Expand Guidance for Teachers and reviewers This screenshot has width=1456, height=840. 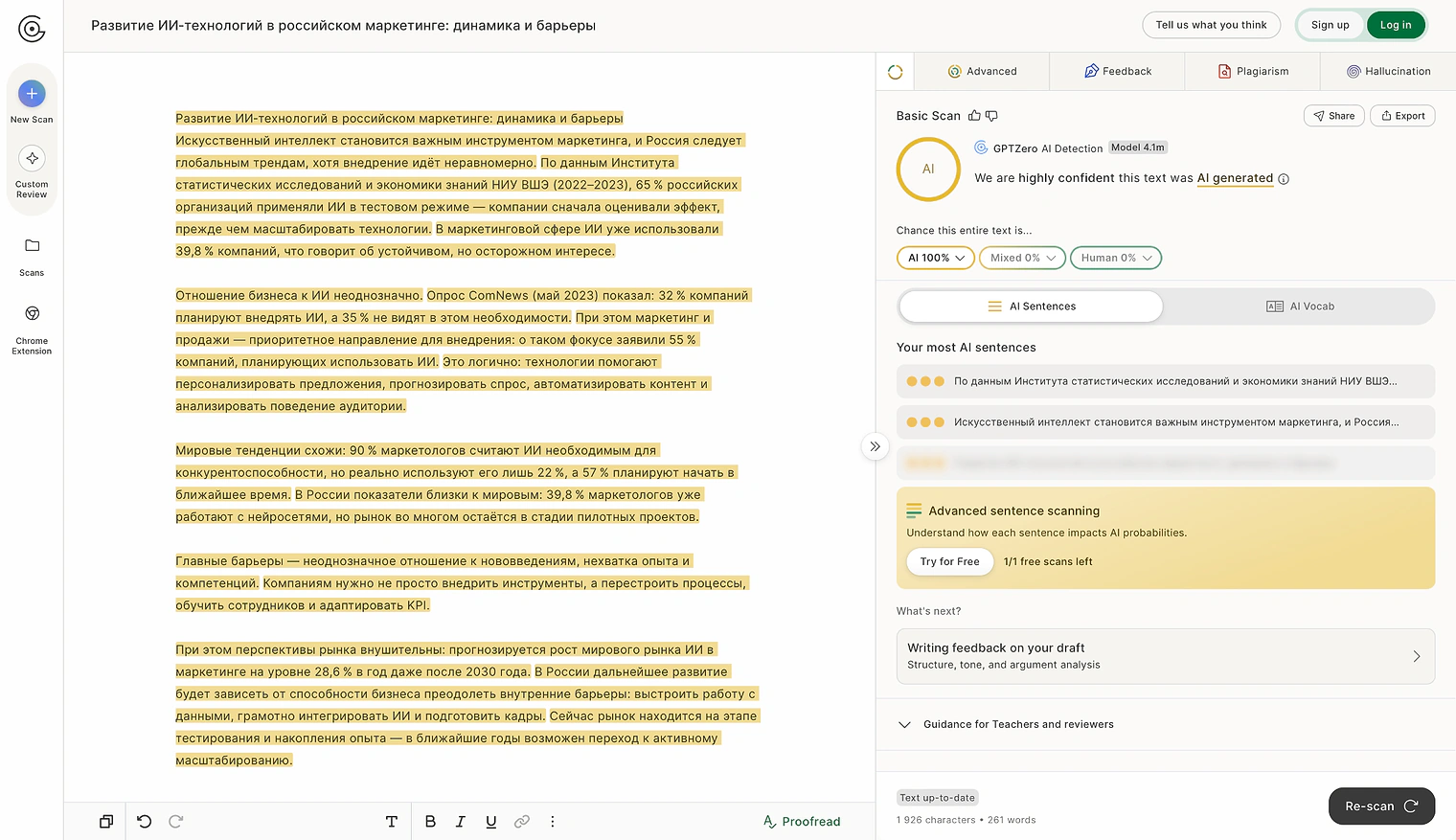tap(1166, 724)
